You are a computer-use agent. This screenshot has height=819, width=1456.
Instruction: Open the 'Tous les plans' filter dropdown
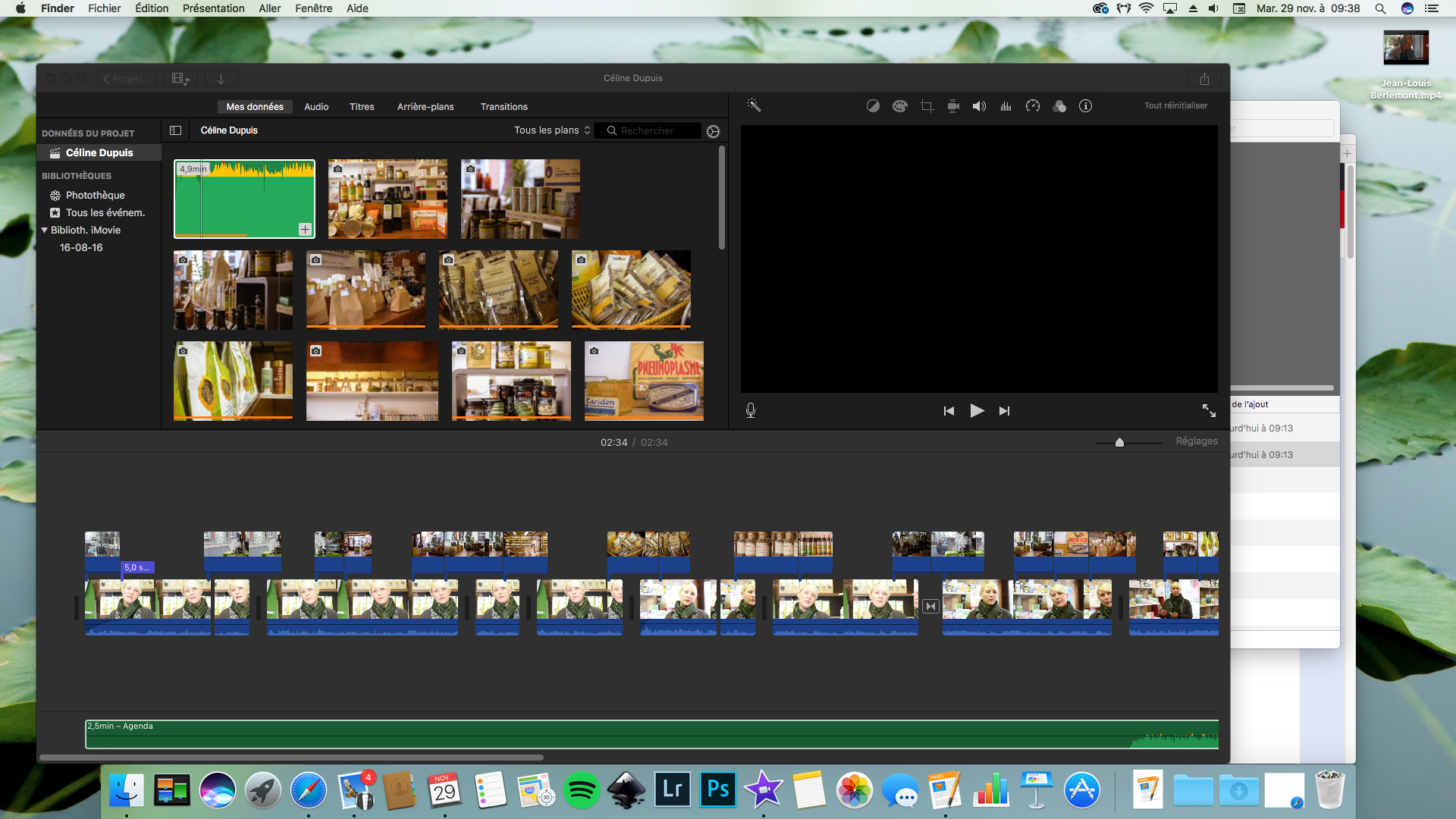(551, 130)
